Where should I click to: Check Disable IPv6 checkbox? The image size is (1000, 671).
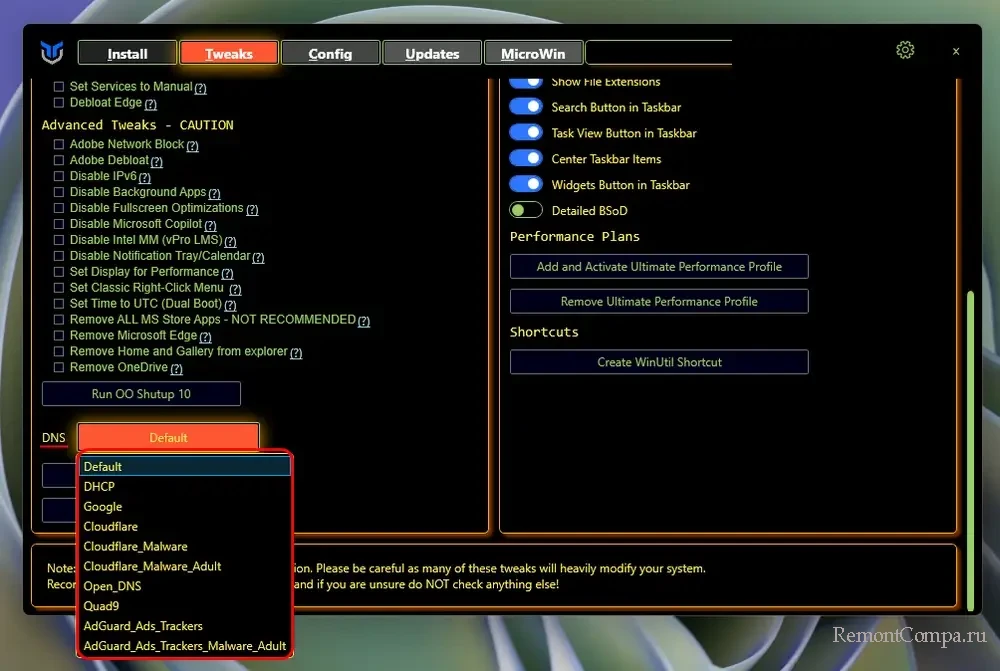(59, 176)
